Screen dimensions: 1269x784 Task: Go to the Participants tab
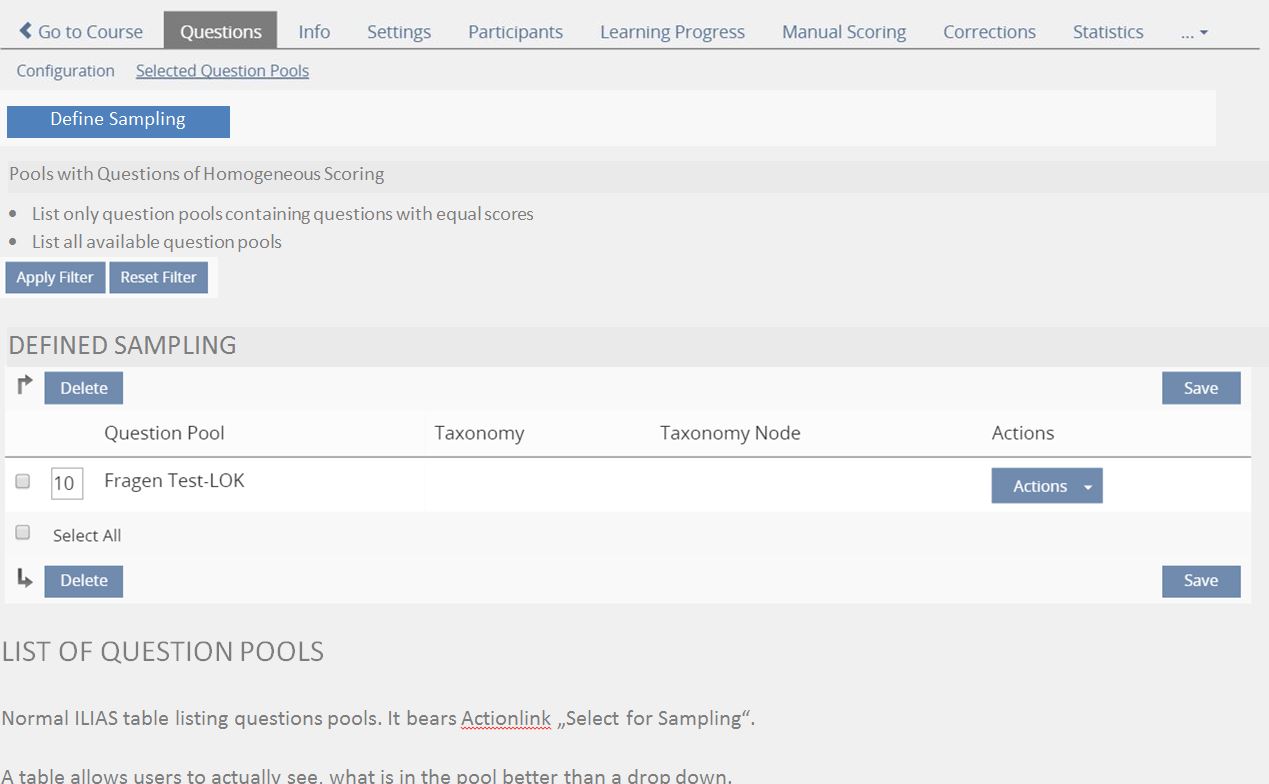point(515,31)
